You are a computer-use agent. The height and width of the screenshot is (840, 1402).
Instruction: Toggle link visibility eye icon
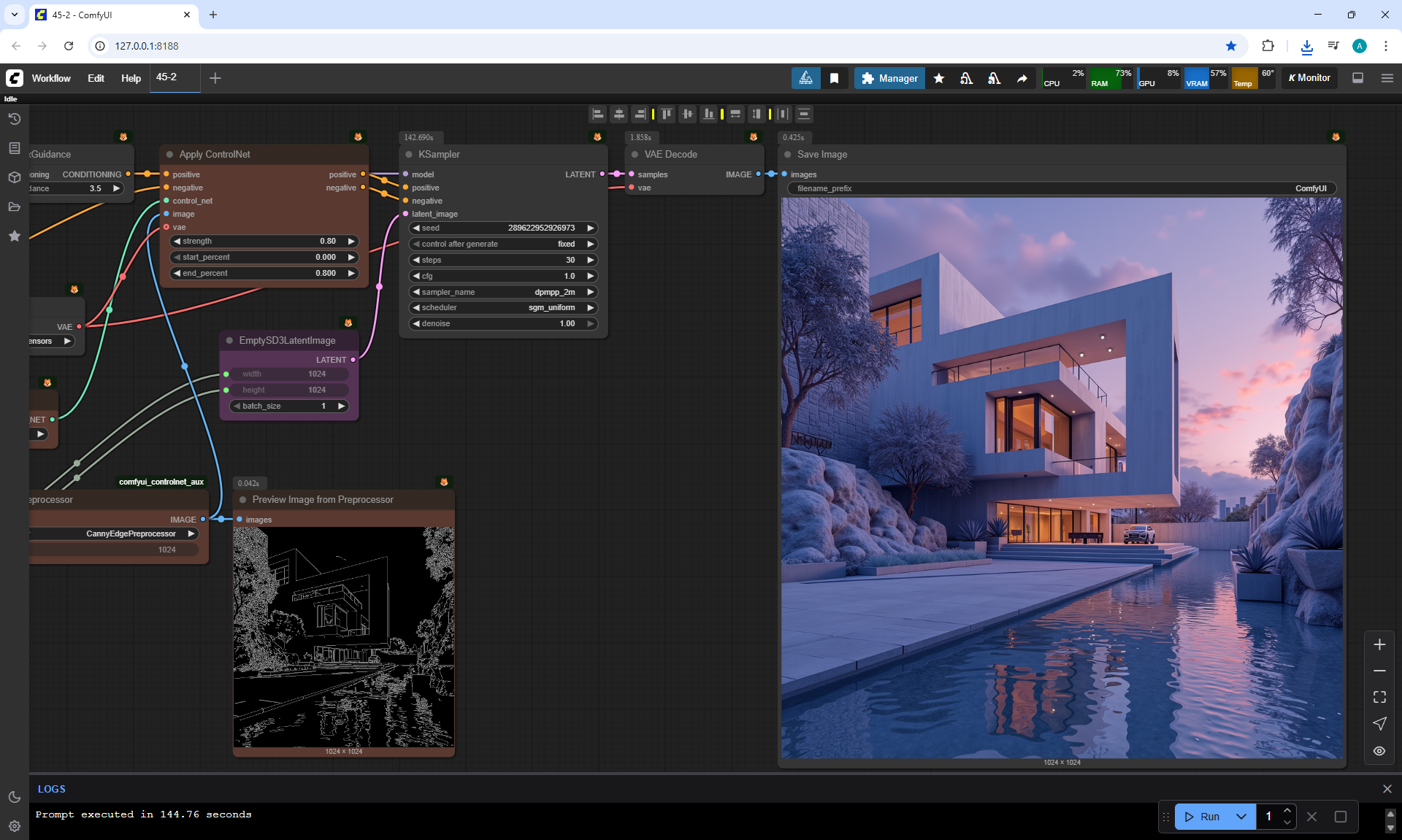[x=1379, y=751]
